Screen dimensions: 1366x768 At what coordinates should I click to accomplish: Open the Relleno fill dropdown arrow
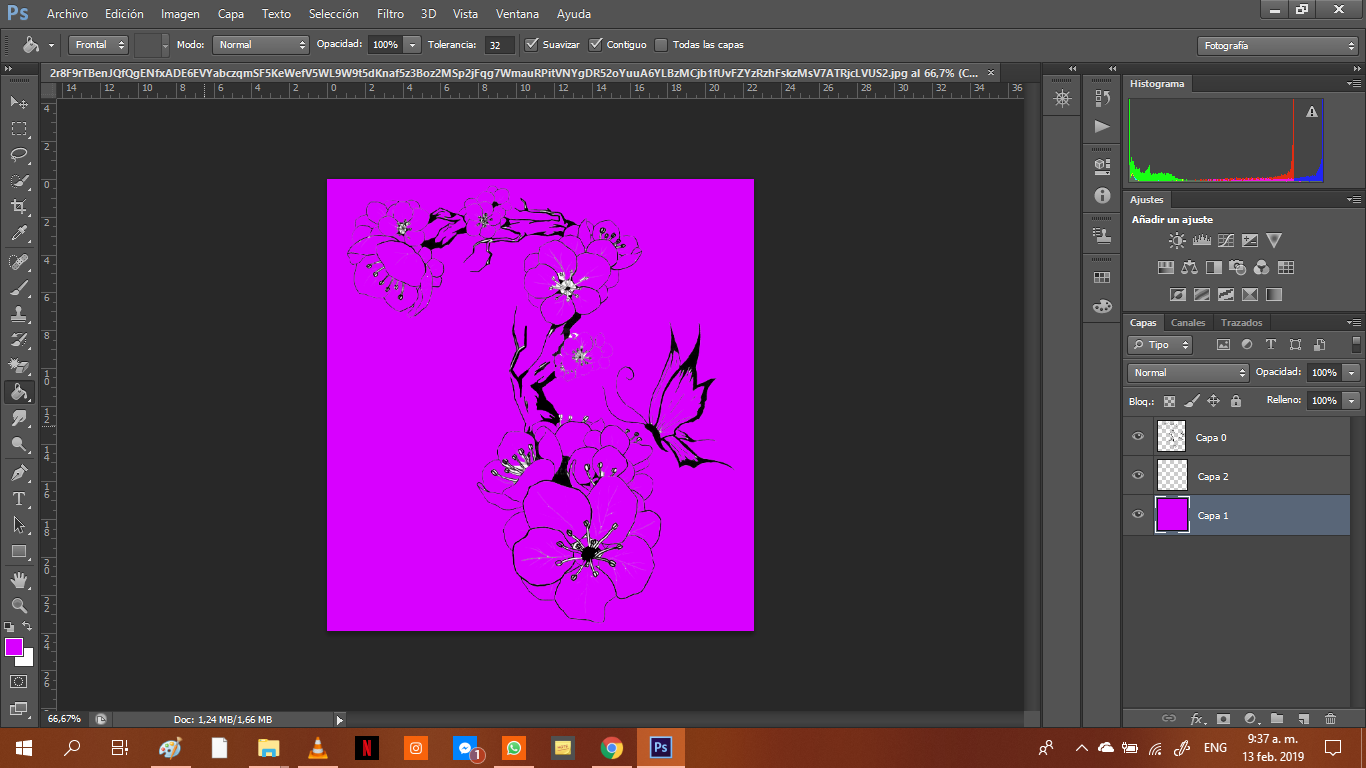pos(1352,400)
